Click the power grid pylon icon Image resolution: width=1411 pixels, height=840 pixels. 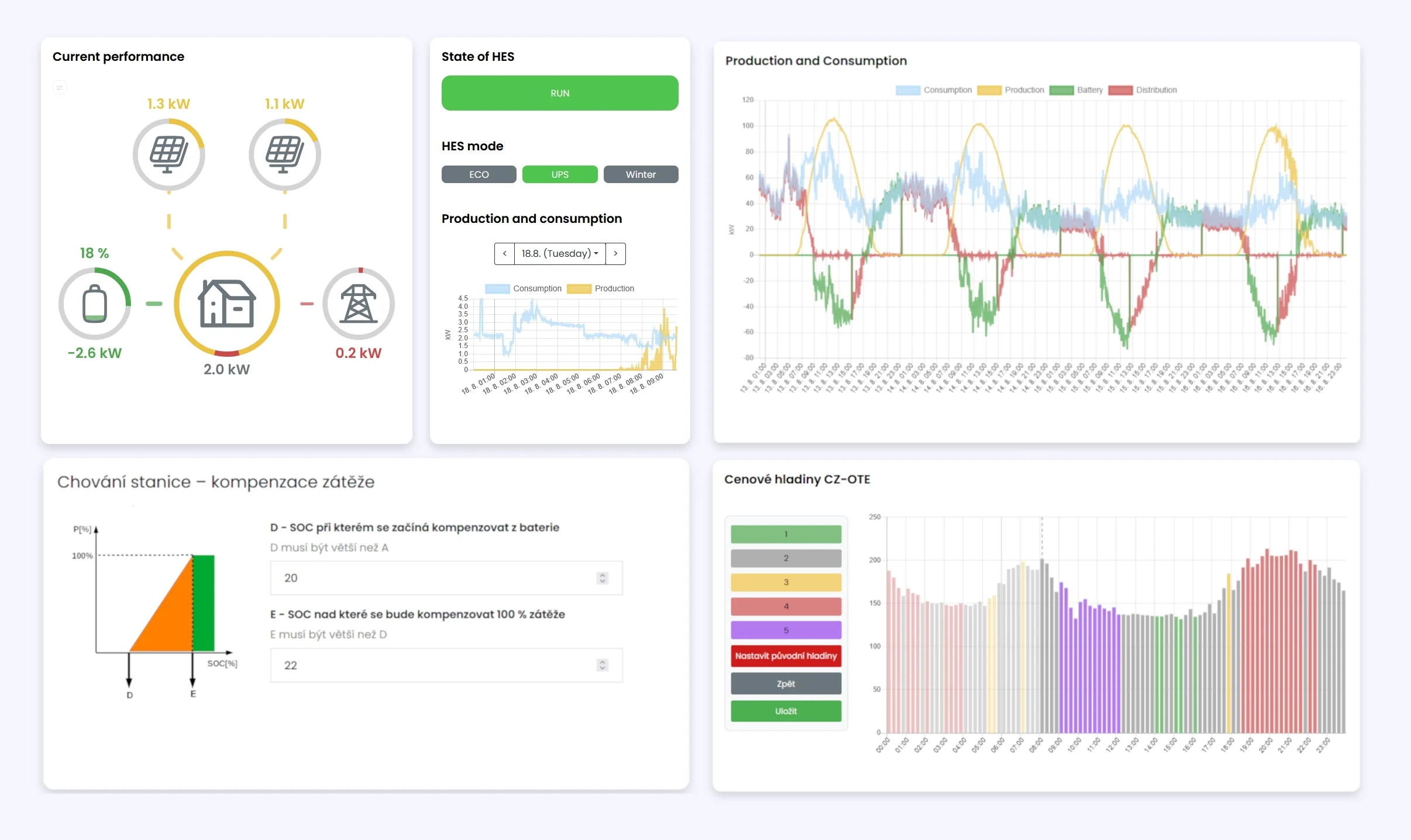tap(359, 303)
